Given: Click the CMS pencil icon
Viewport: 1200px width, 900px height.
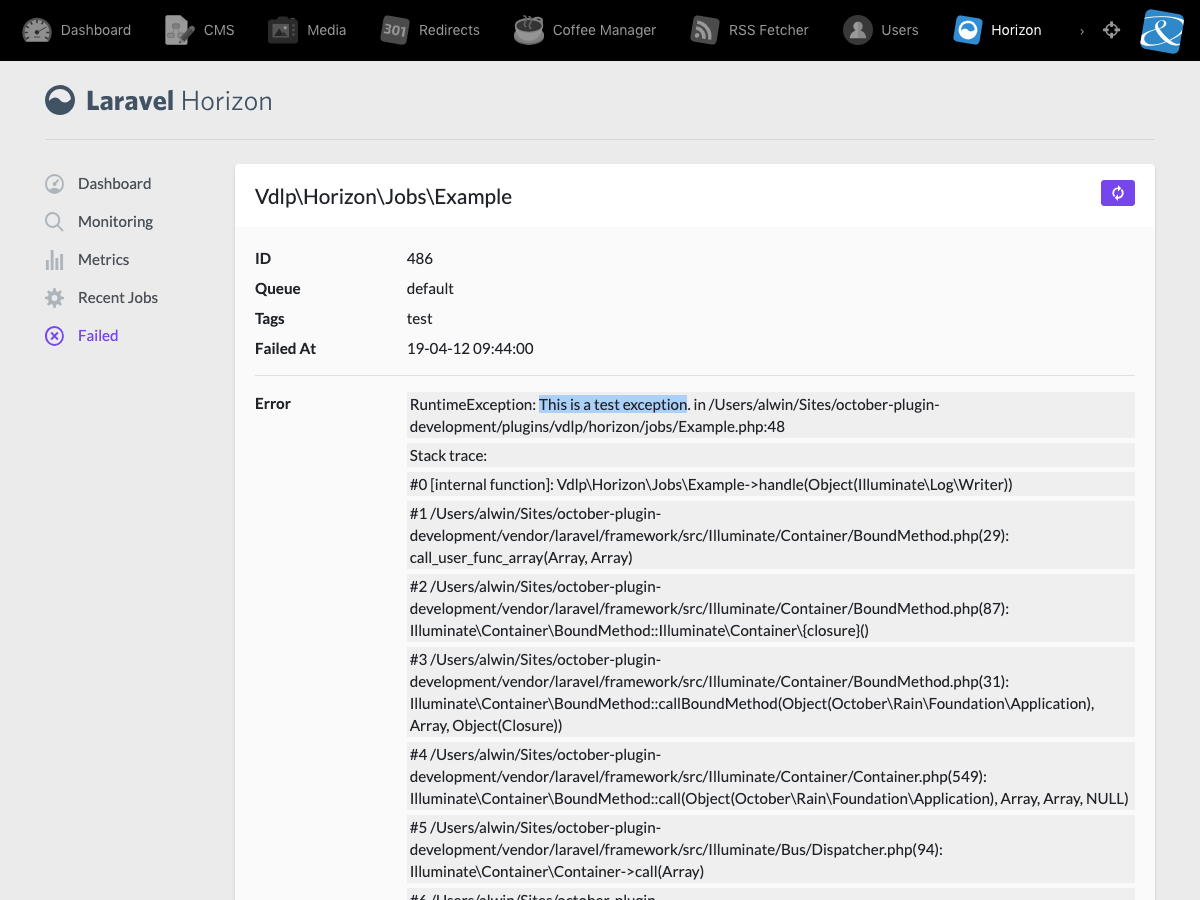Looking at the screenshot, I should [x=179, y=30].
